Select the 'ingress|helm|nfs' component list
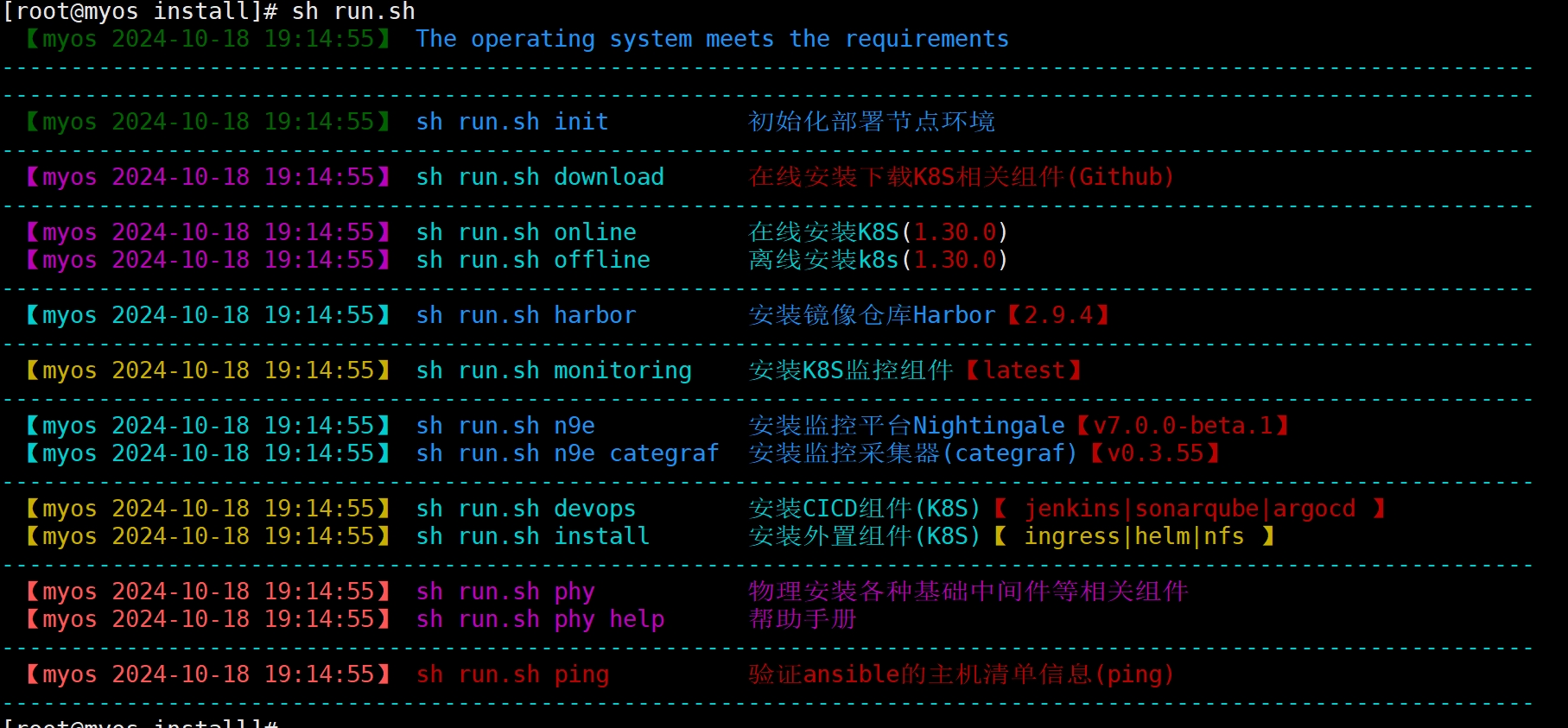 tap(1135, 536)
